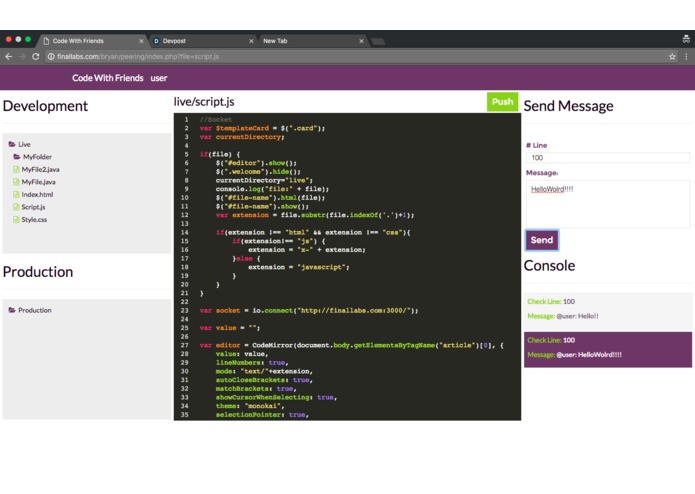Click the macOS yellow minimize window button
This screenshot has width=695, height=494.
coord(18,39)
